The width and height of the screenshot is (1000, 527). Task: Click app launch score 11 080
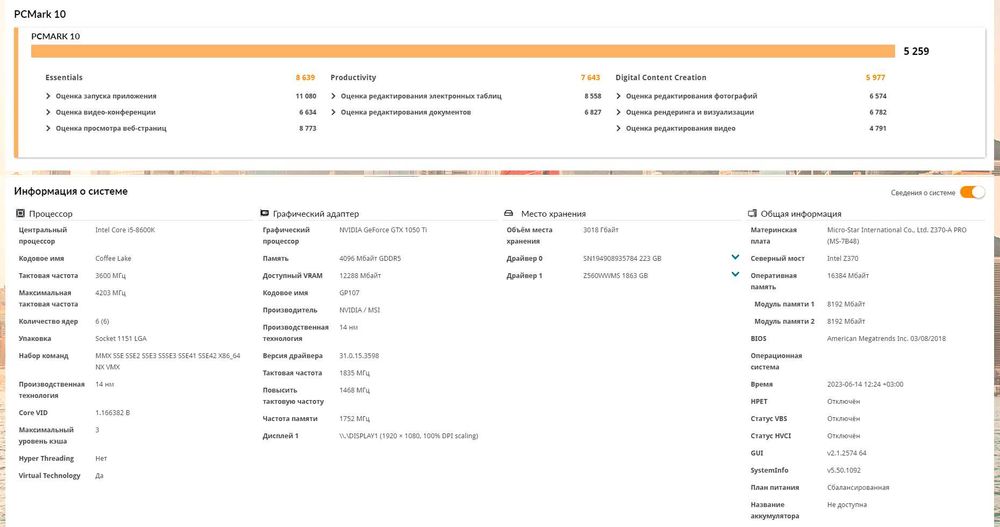click(305, 96)
